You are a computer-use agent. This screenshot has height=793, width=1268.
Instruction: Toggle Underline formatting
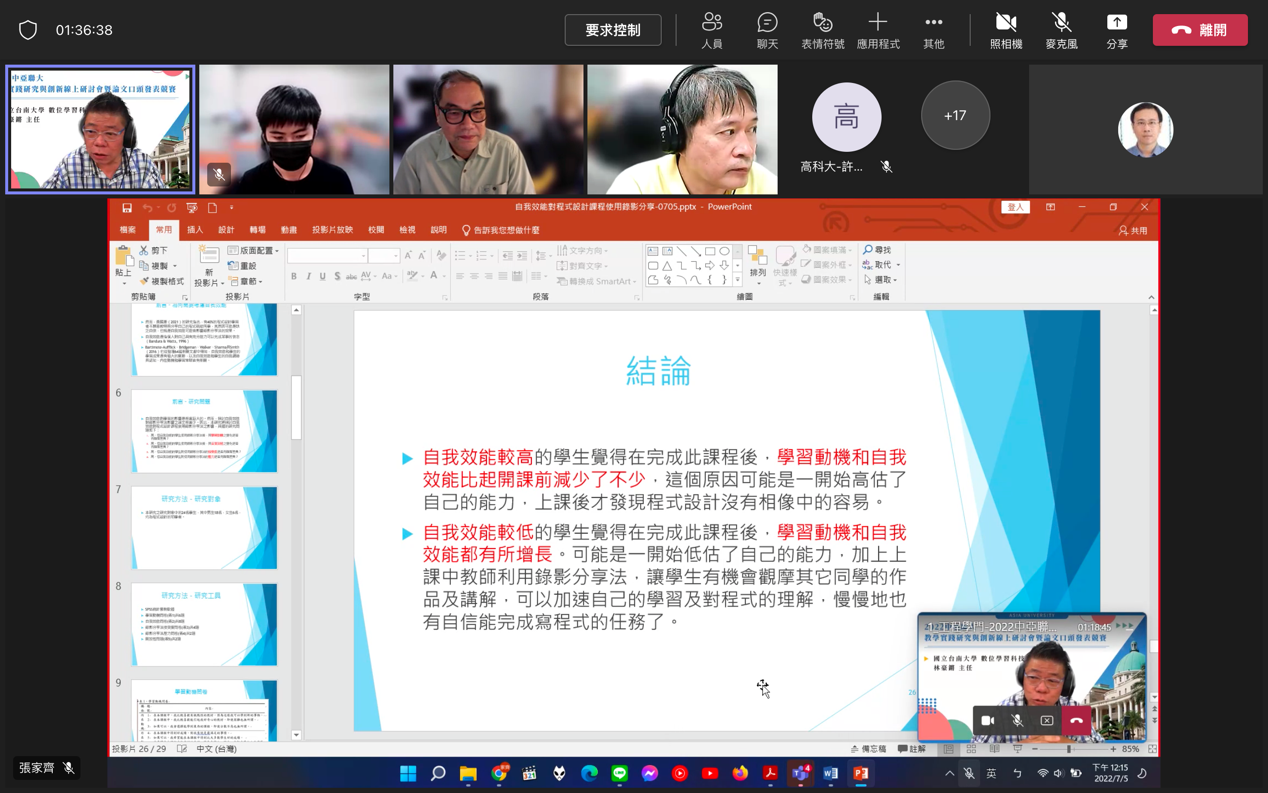coord(322,276)
